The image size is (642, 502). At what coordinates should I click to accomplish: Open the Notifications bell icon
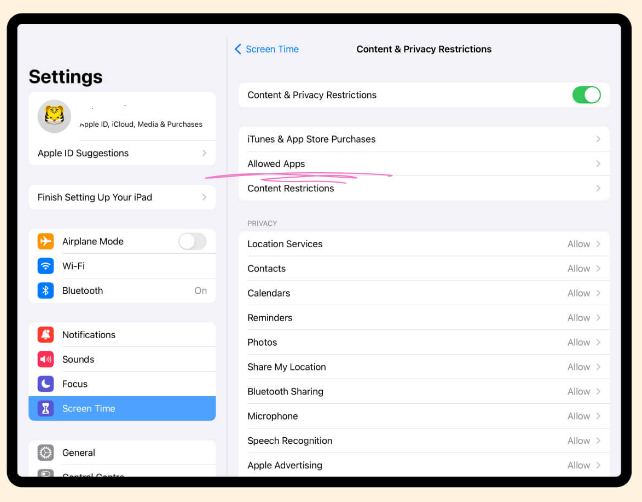[46, 335]
